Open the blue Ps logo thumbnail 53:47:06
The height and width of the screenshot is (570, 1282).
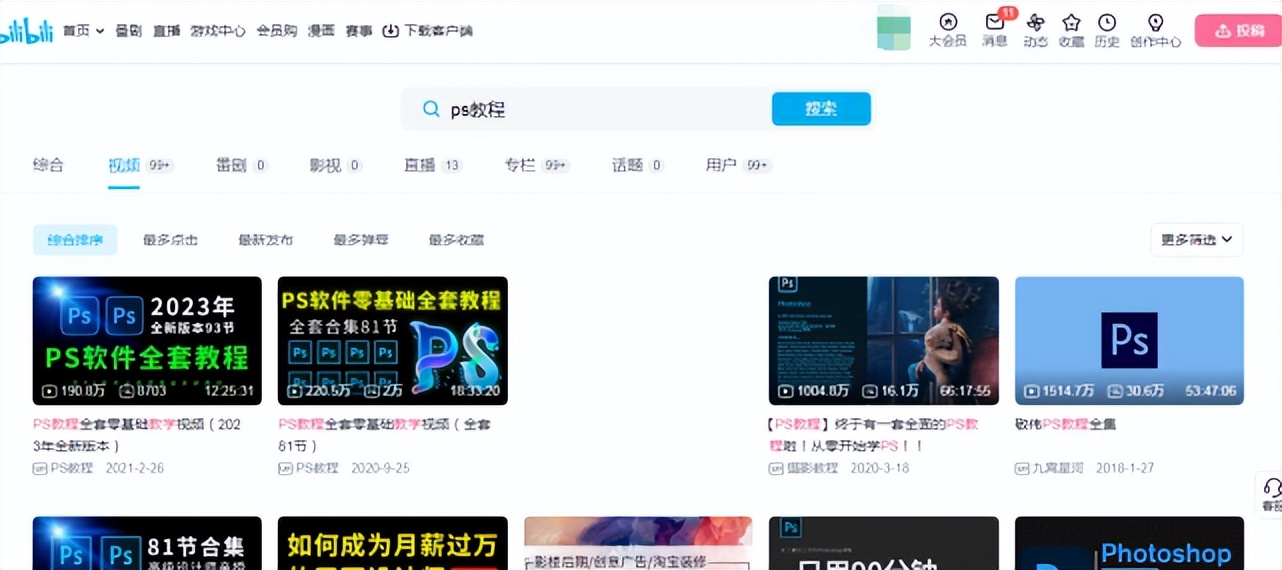coord(1129,341)
